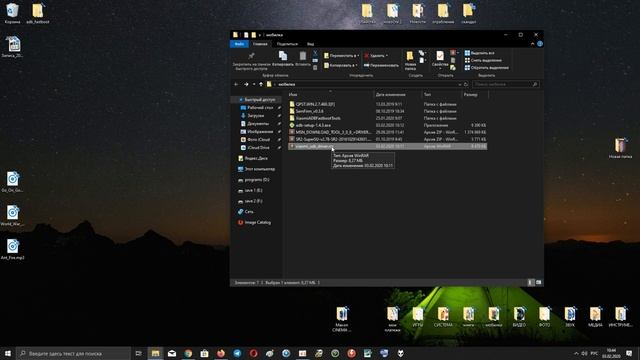Click the pin to Quick access ribbon icon

point(251,56)
